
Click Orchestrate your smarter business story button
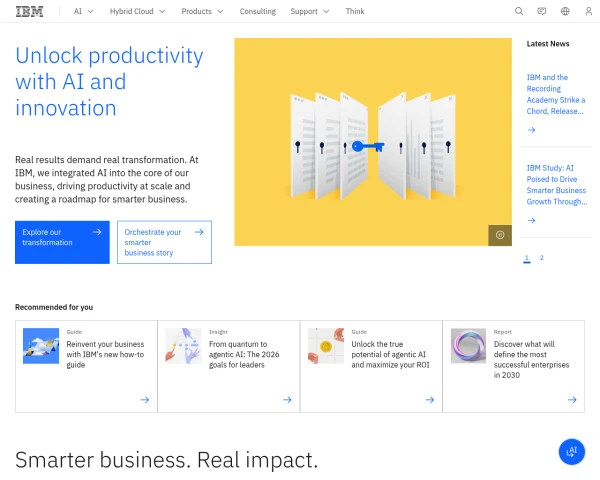click(164, 242)
